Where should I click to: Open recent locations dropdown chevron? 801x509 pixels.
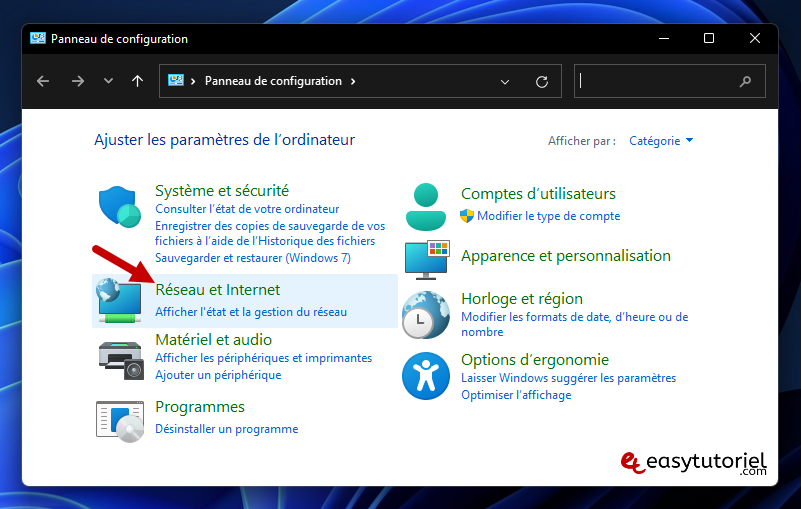(108, 81)
